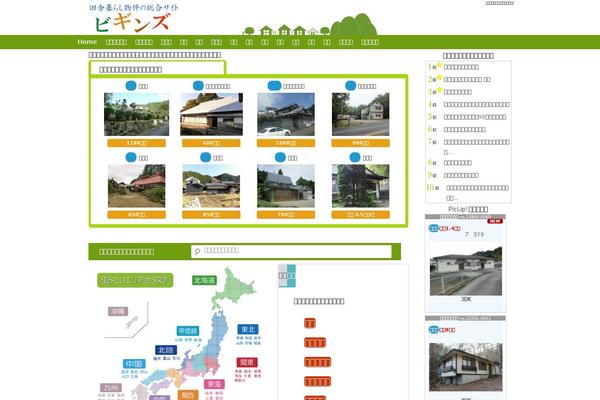Click the ビギンズ site logo

(133, 18)
